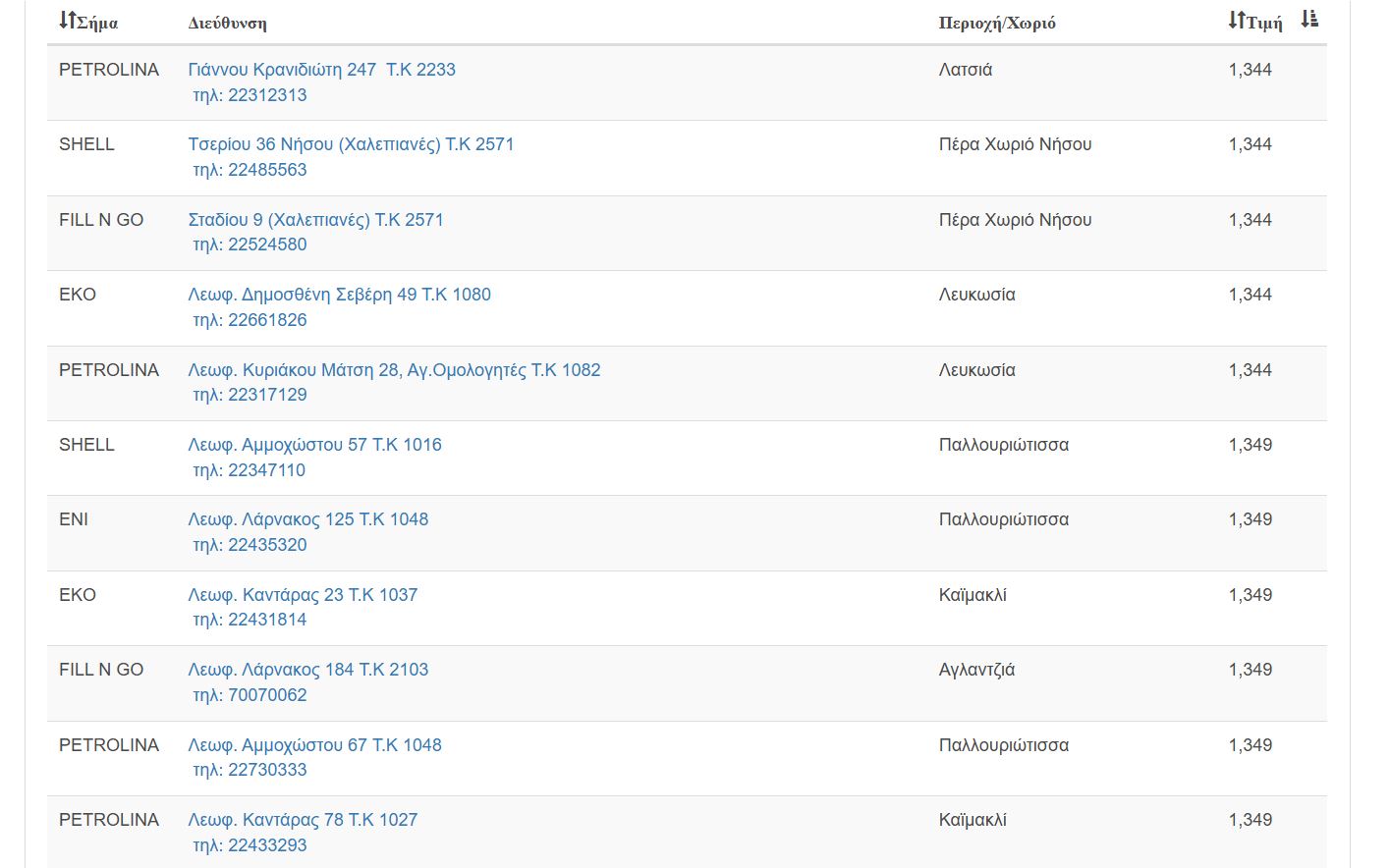Click the Περιοχή/Χωριό column header

pos(996,23)
